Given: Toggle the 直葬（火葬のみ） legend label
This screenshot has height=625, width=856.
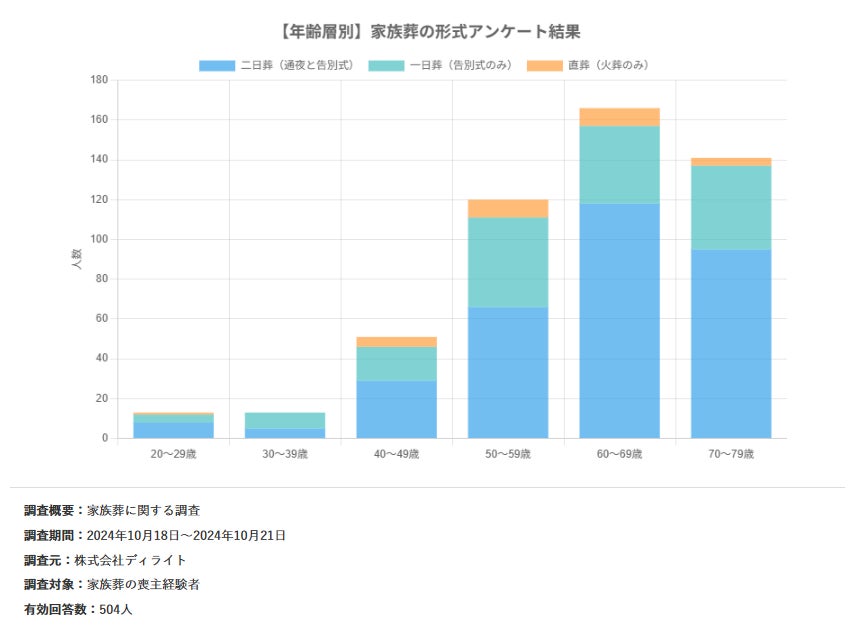Looking at the screenshot, I should pos(608,66).
